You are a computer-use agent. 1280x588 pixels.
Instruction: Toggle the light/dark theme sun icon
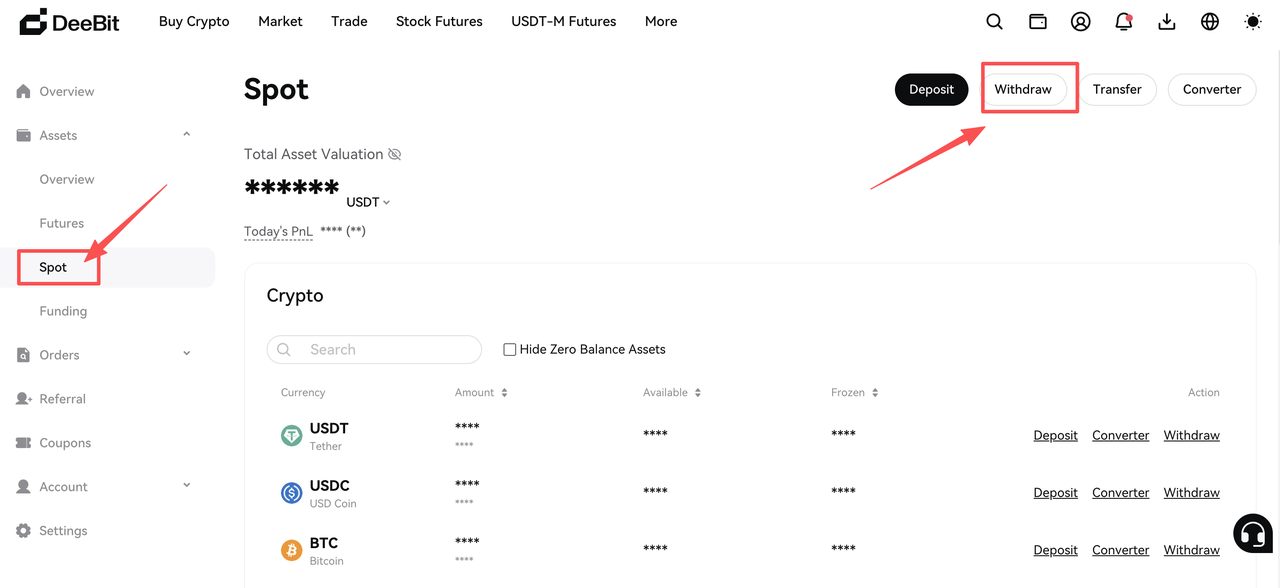coord(1253,21)
